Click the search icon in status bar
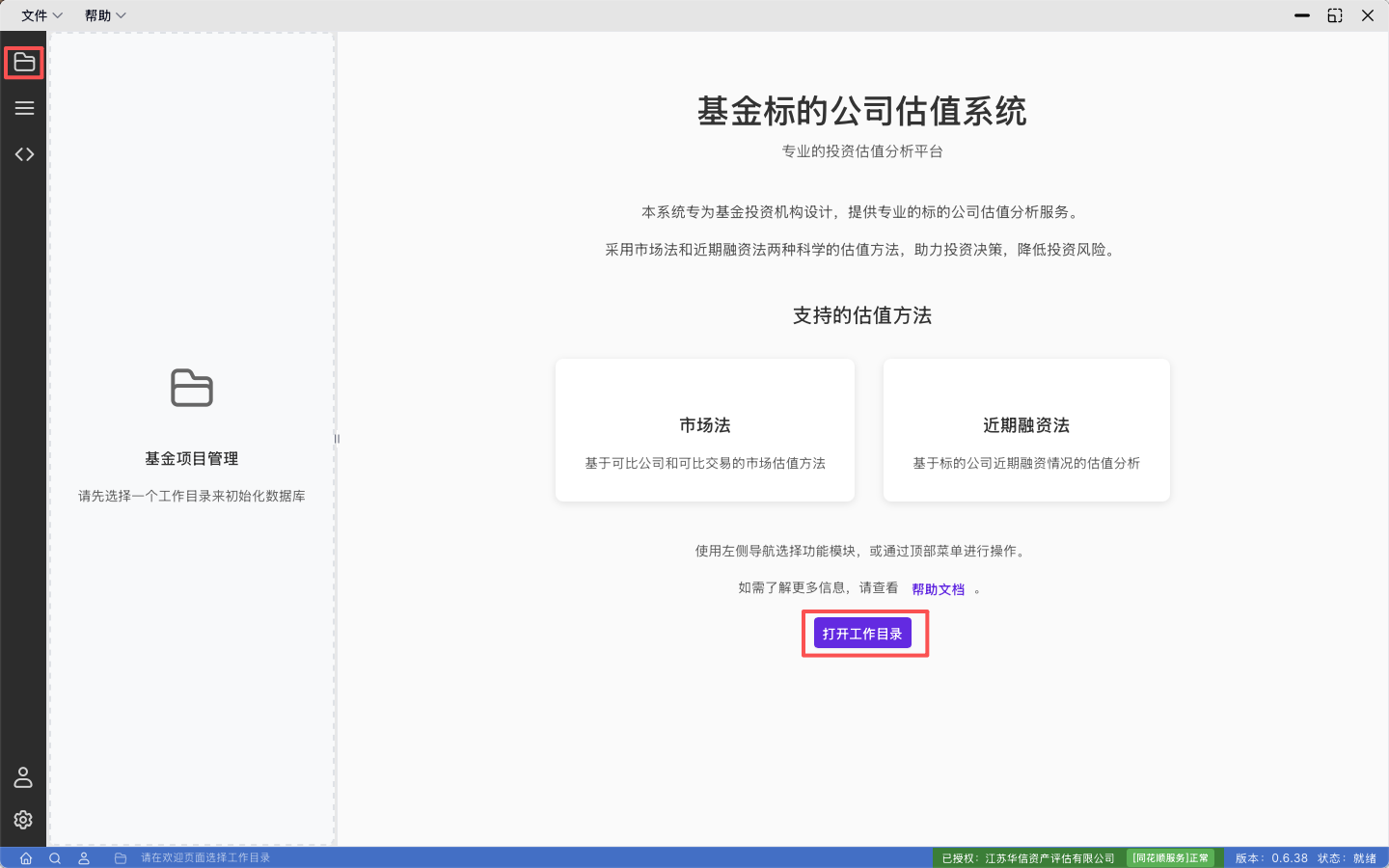Screen dimensions: 1389x868 tap(55, 858)
